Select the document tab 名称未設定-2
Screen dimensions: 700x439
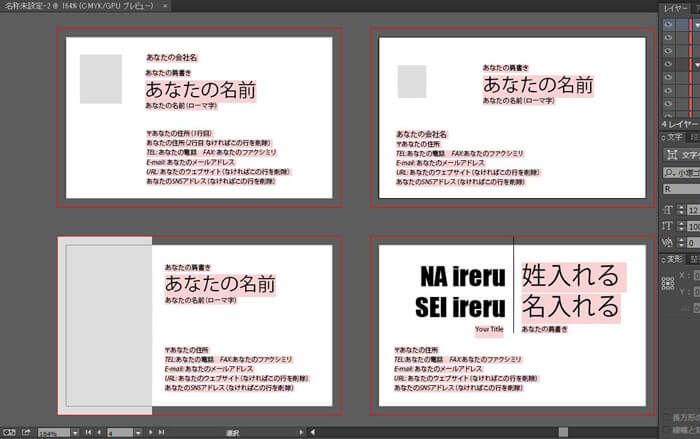click(79, 6)
